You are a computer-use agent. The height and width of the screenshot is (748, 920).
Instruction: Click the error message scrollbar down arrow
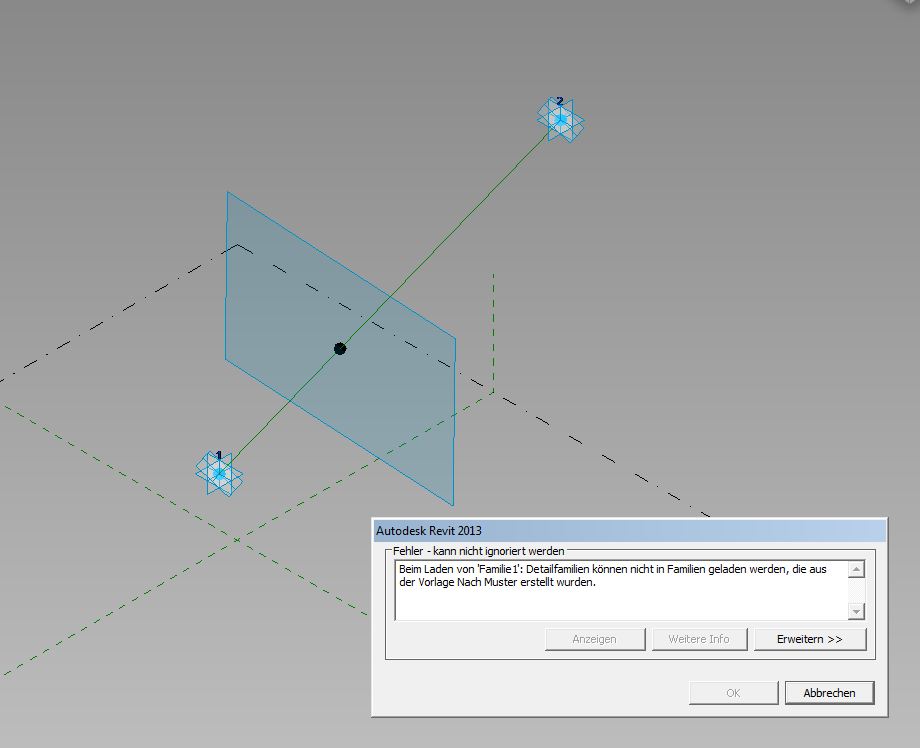pos(857,611)
